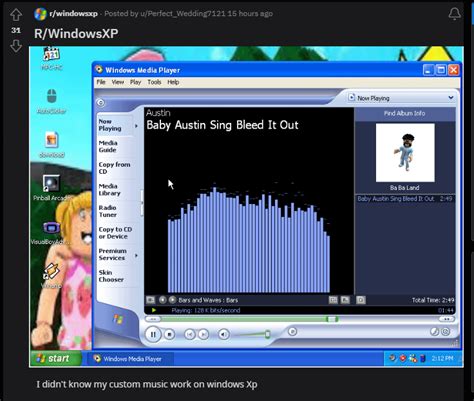Open the visualization selection menu icon

point(151,300)
